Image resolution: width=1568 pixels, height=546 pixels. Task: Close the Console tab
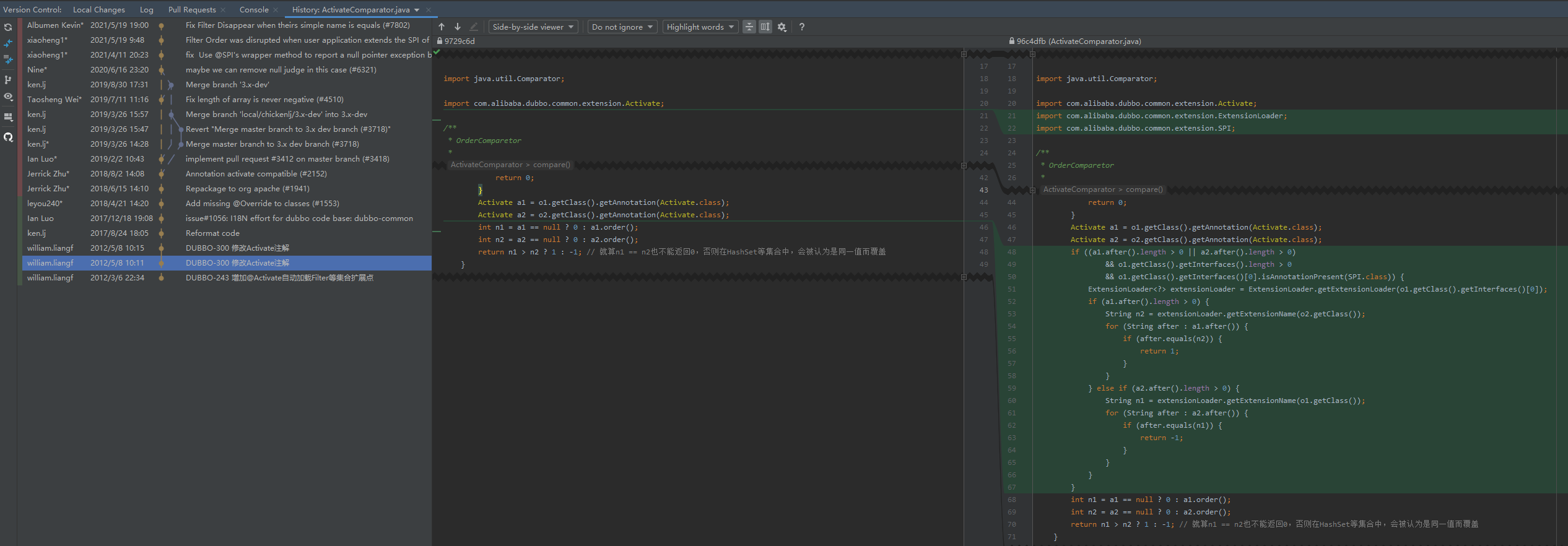click(x=276, y=10)
